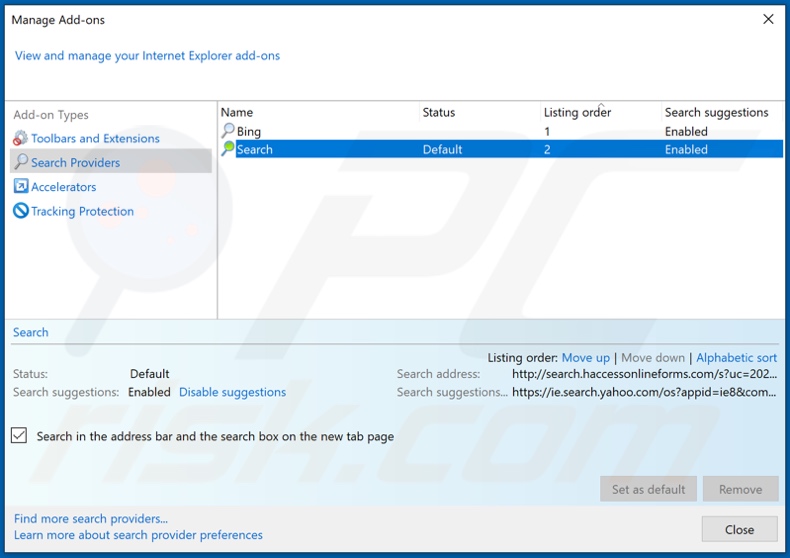Sort by Search suggestions column header

(716, 112)
